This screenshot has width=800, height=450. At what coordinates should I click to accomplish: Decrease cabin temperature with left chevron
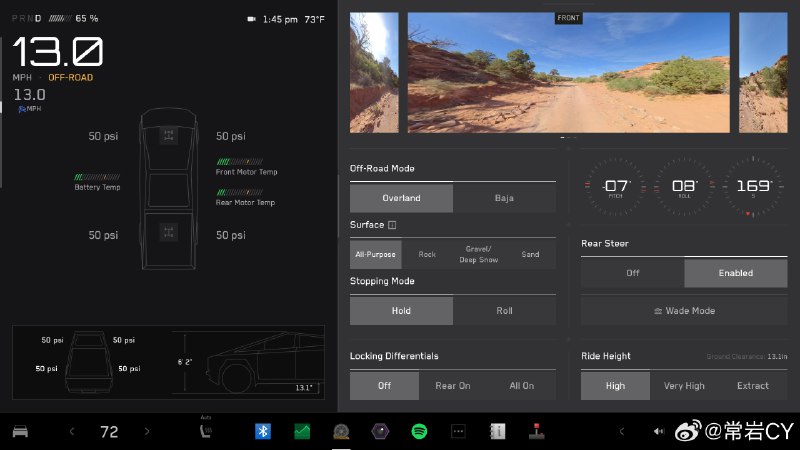pyautogui.click(x=72, y=432)
